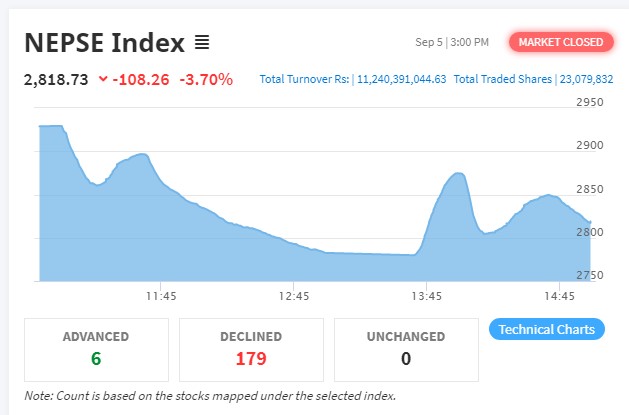Open Technical Charts
Viewport: 629px width, 415px height.
click(x=547, y=329)
